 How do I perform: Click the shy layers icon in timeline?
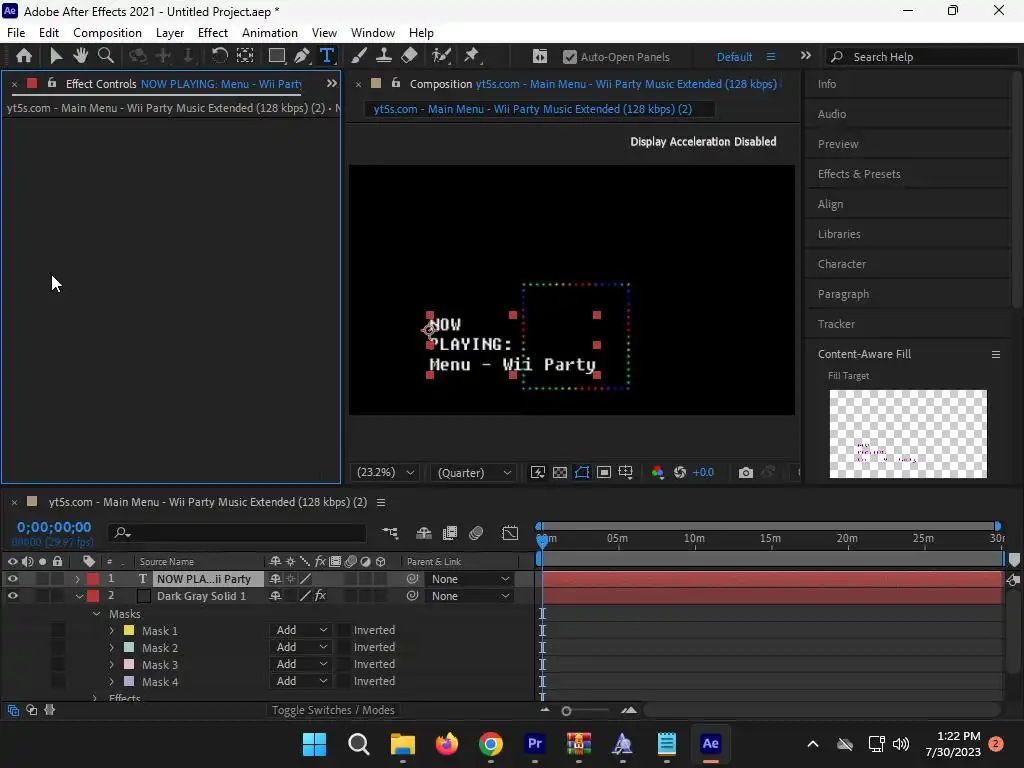pyautogui.click(x=424, y=533)
